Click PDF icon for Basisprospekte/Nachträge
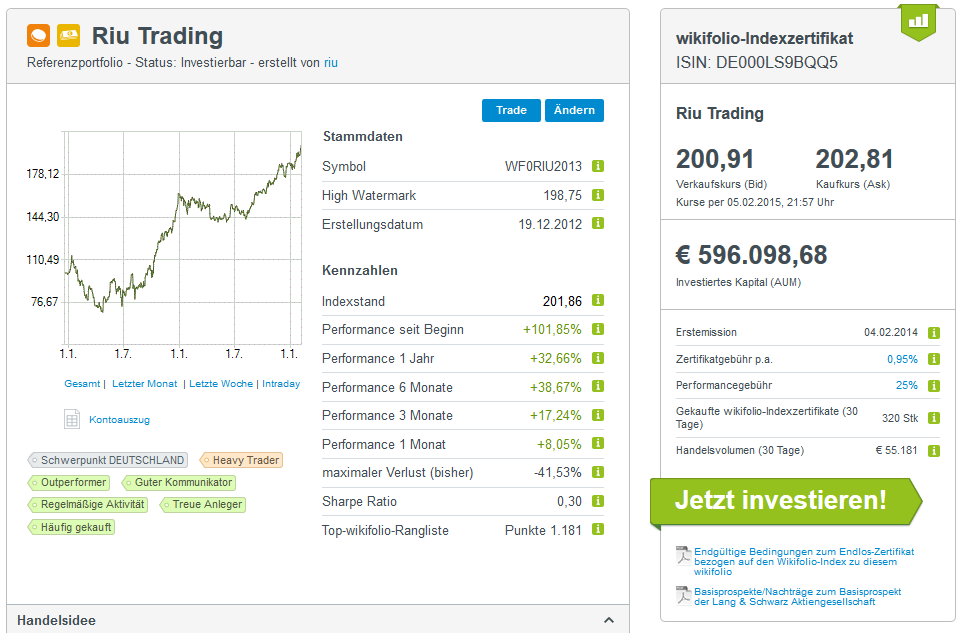The height and width of the screenshot is (633, 966). [x=683, y=595]
